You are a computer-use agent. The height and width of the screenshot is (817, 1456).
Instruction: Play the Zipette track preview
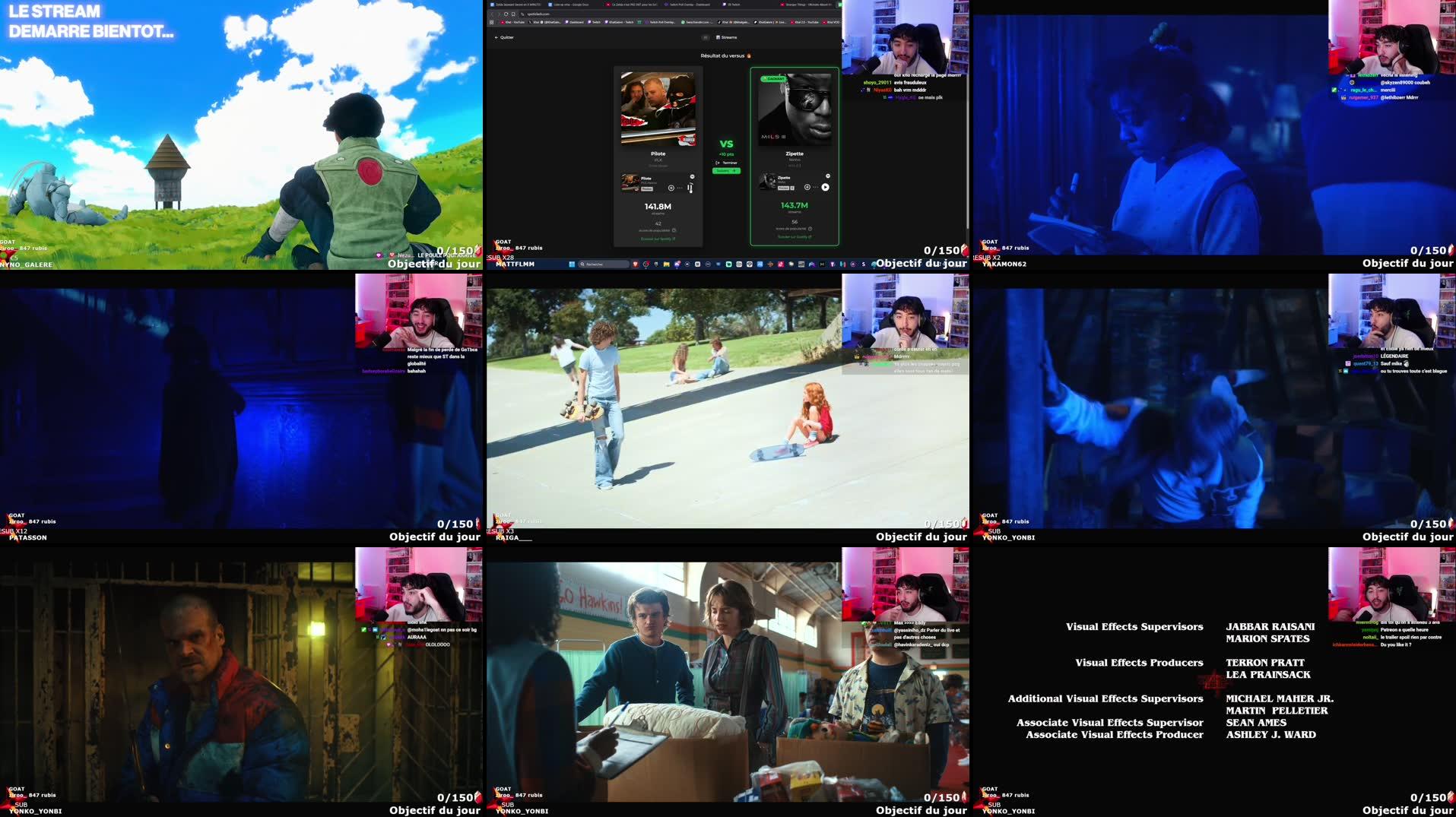[x=824, y=187]
